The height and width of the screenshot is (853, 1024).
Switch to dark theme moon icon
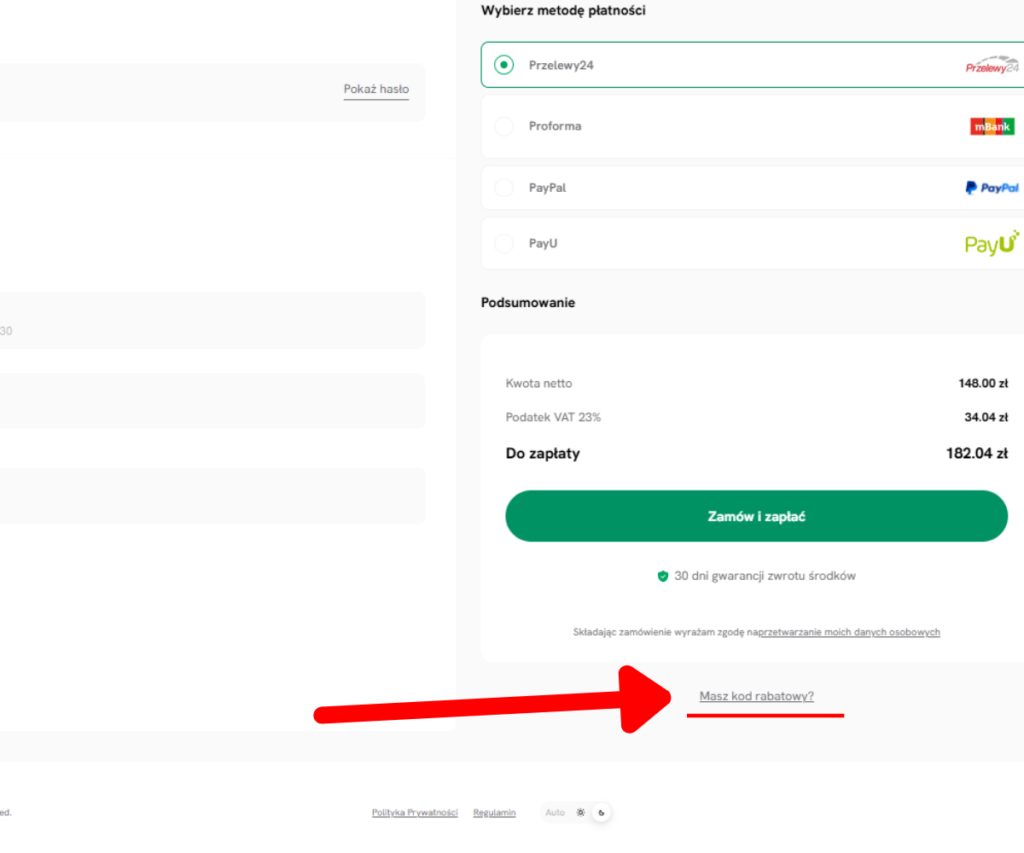tap(601, 813)
